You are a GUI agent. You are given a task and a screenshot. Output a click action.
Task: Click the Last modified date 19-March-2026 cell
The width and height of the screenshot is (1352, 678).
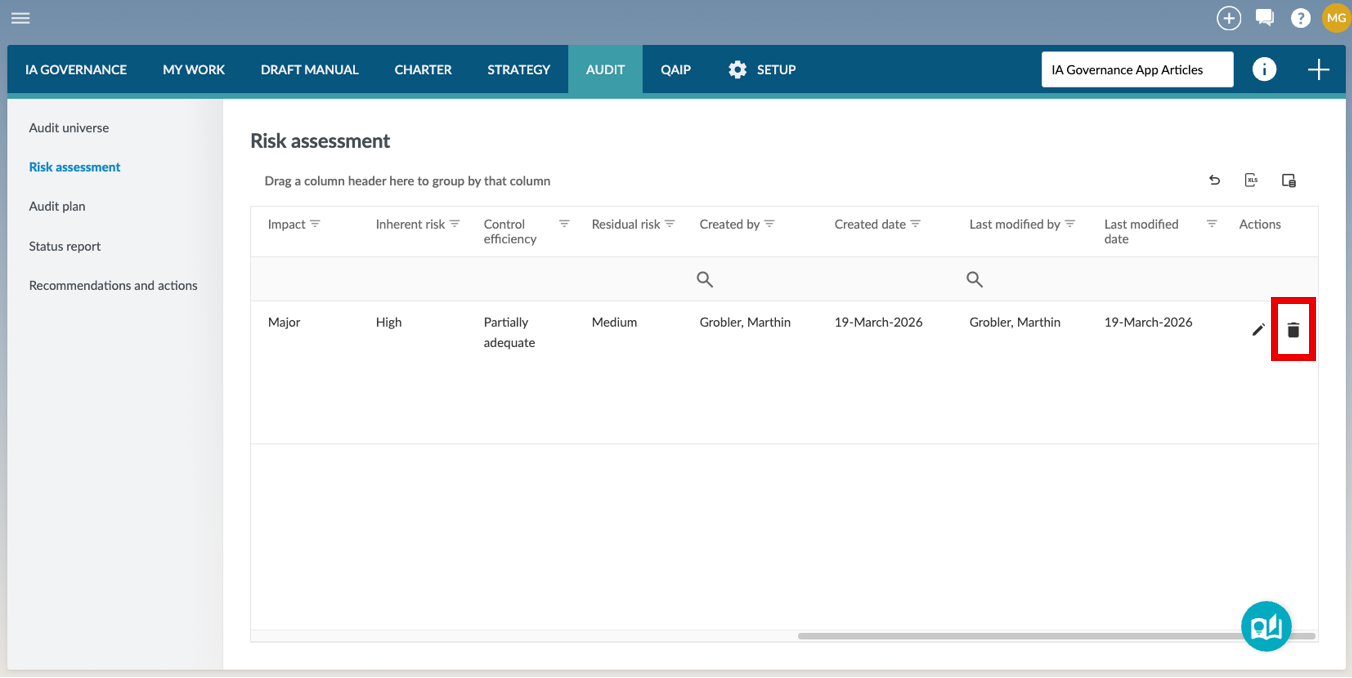[1148, 322]
